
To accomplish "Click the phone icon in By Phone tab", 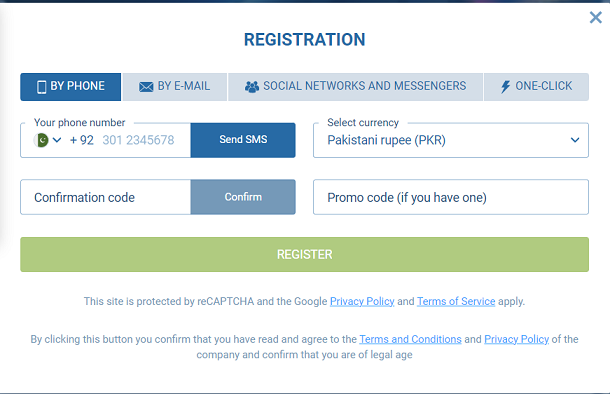I will pyautogui.click(x=41, y=87).
